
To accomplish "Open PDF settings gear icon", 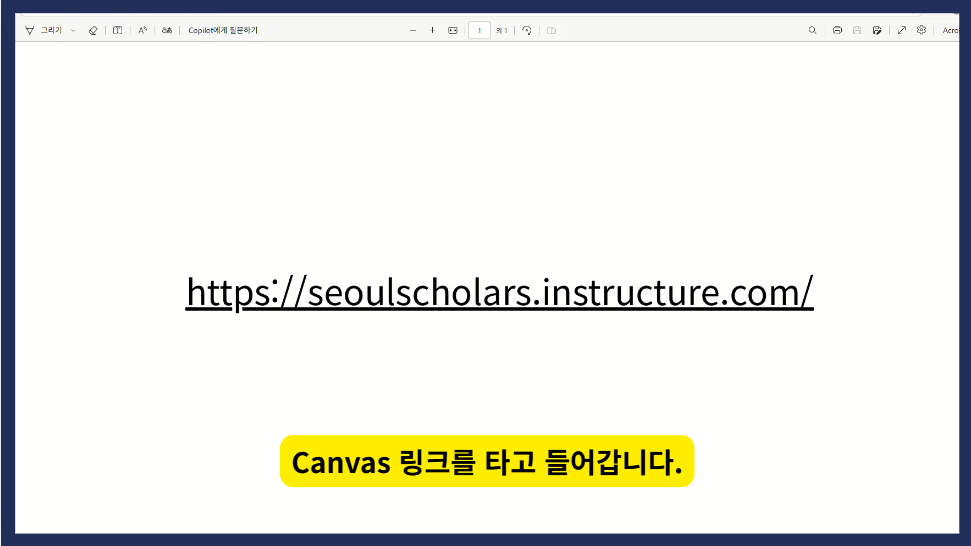I will (922, 31).
